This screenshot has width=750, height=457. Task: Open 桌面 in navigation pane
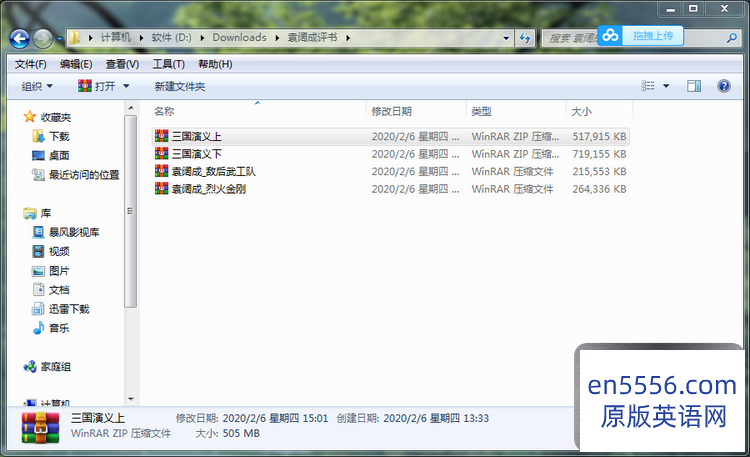(x=59, y=155)
